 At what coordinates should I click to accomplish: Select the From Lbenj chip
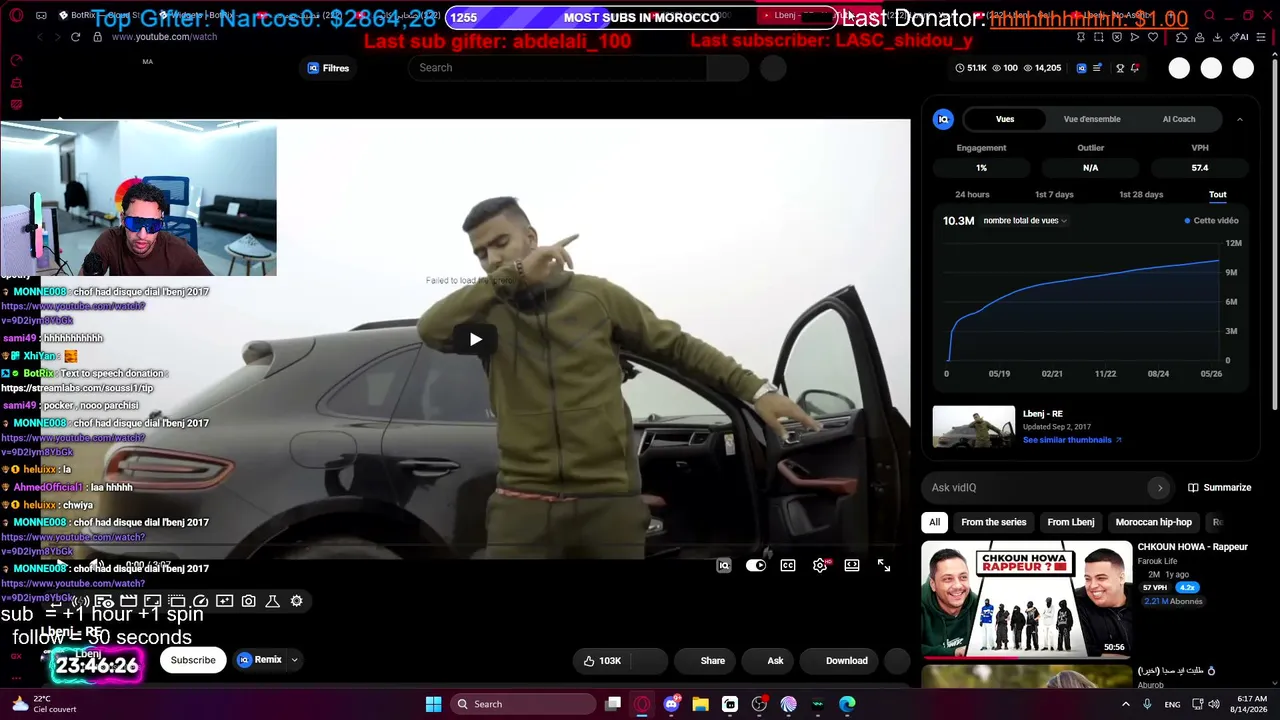[x=1071, y=522]
